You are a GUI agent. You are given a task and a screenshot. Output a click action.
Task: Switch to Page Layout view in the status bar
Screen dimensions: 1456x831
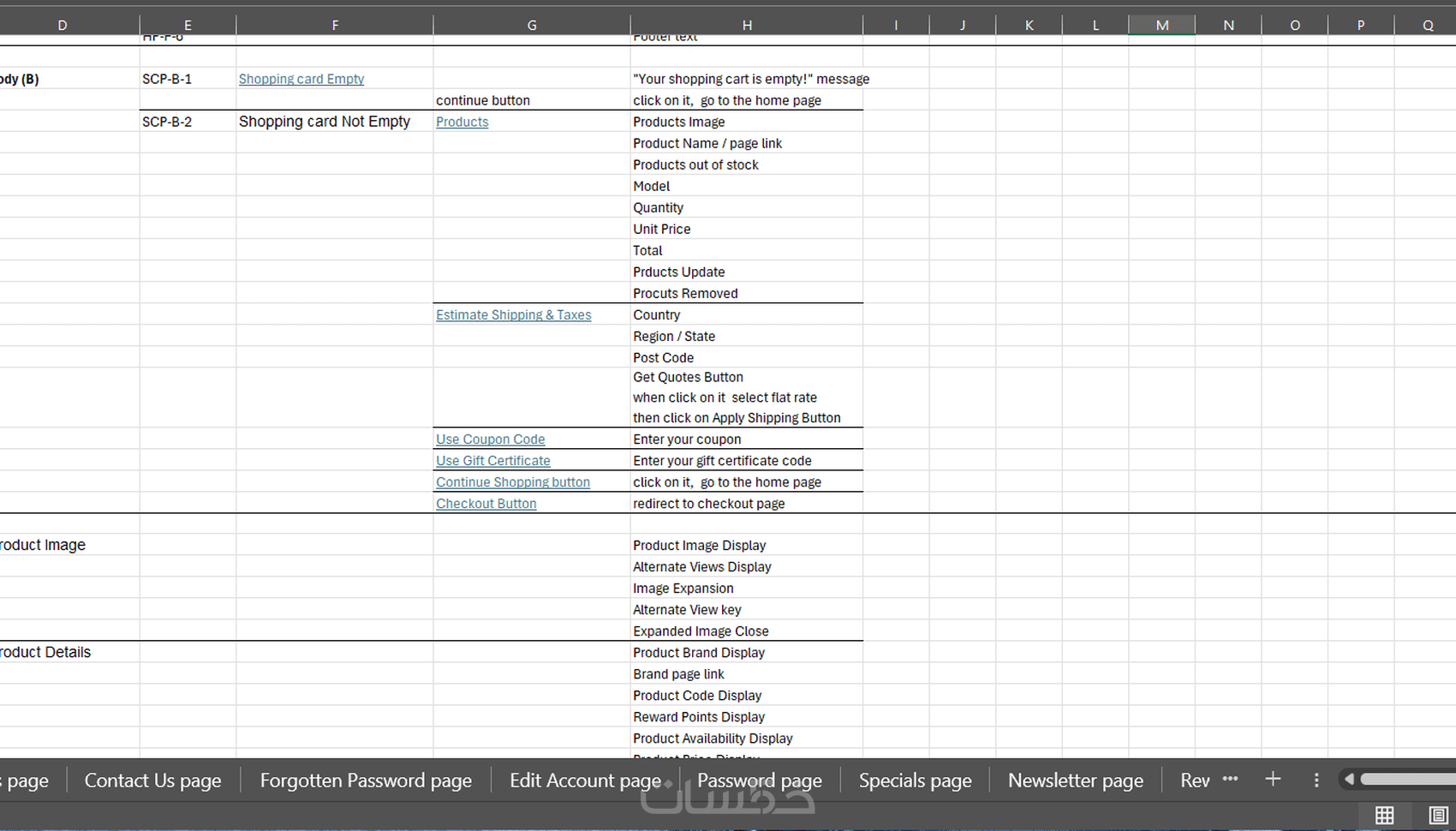[1438, 815]
